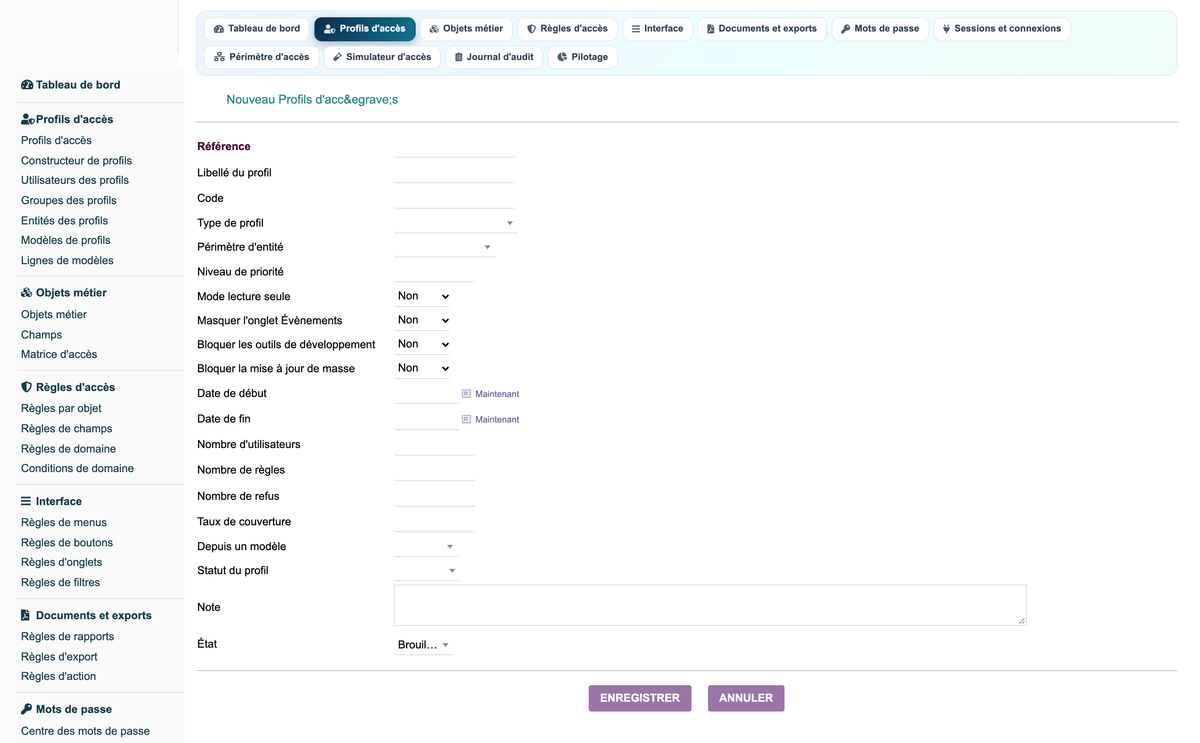Image resolution: width=1200 pixels, height=743 pixels.
Task: Open Centre des mots de passe in sidebar
Action: click(x=85, y=731)
